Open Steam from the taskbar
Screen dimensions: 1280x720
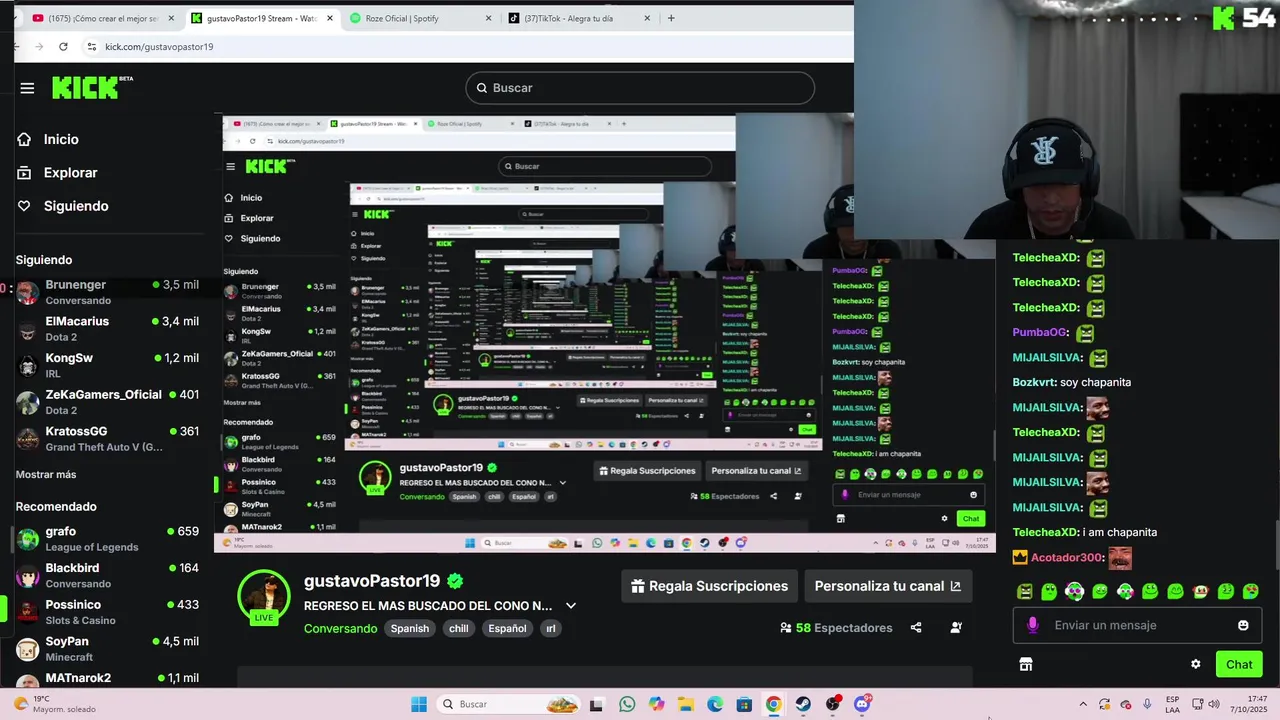(x=803, y=704)
